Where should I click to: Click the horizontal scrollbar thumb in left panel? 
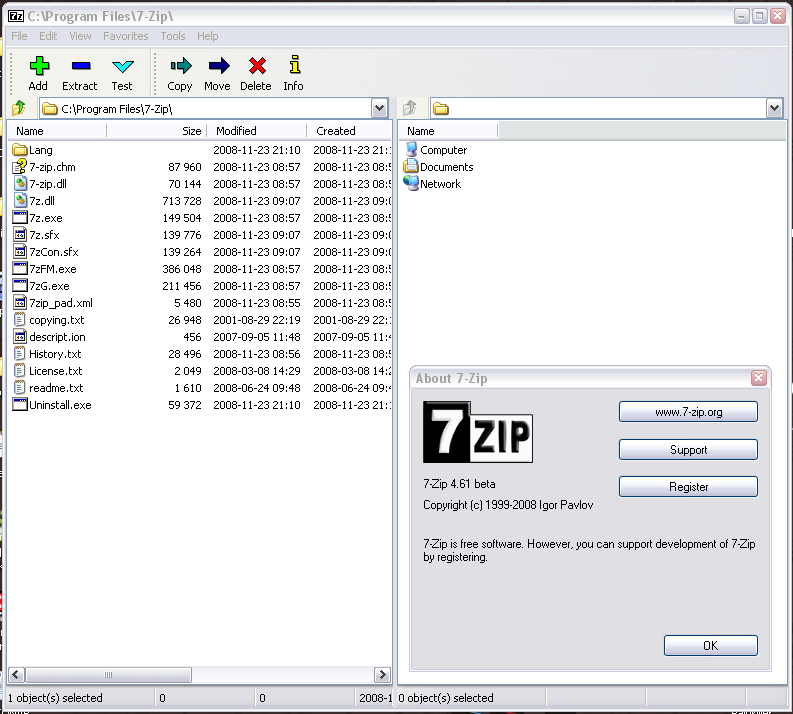[108, 675]
